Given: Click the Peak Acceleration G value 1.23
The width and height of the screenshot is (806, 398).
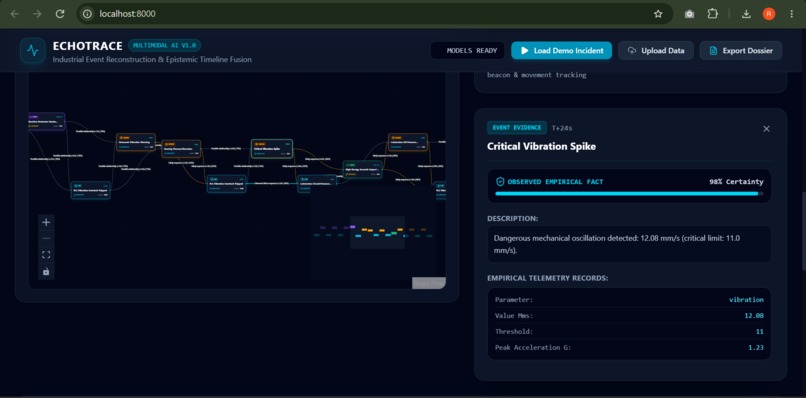Looking at the screenshot, I should coord(756,348).
